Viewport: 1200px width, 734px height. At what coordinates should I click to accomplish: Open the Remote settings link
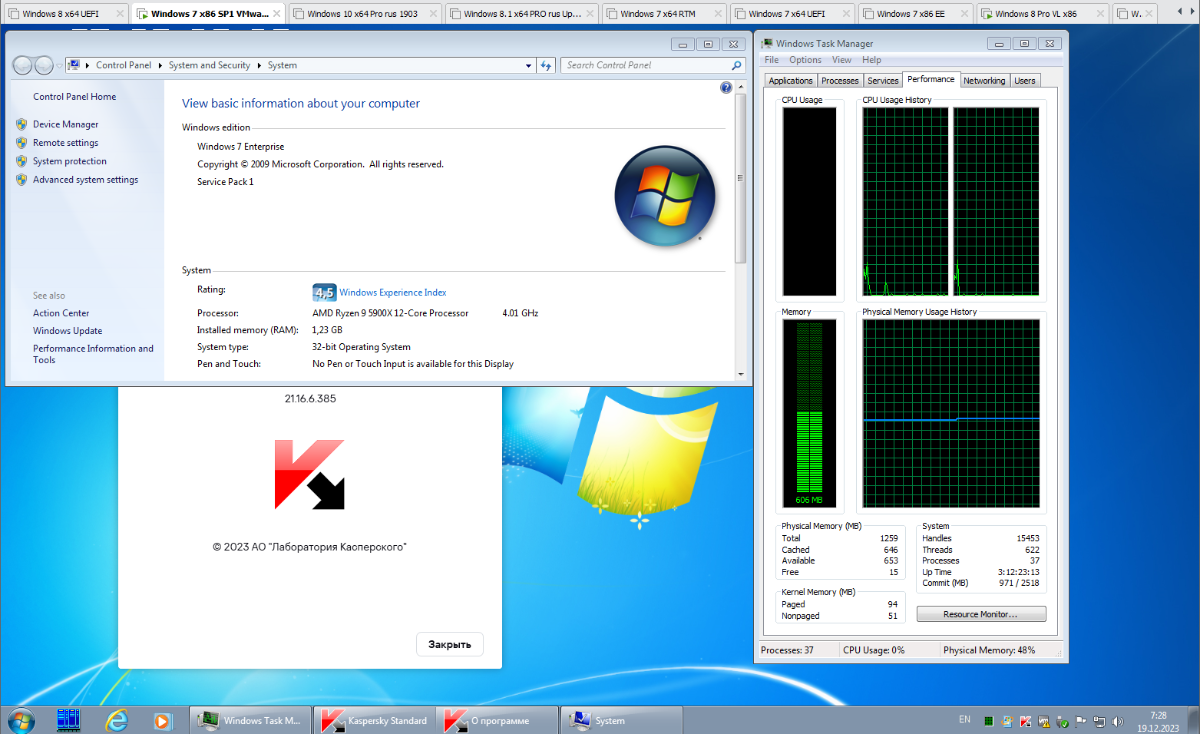[x=66, y=143]
